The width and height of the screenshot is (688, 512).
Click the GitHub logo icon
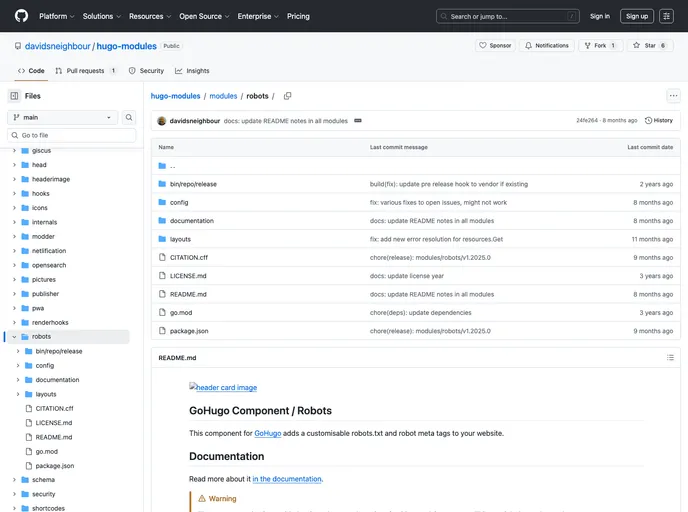click(x=21, y=16)
